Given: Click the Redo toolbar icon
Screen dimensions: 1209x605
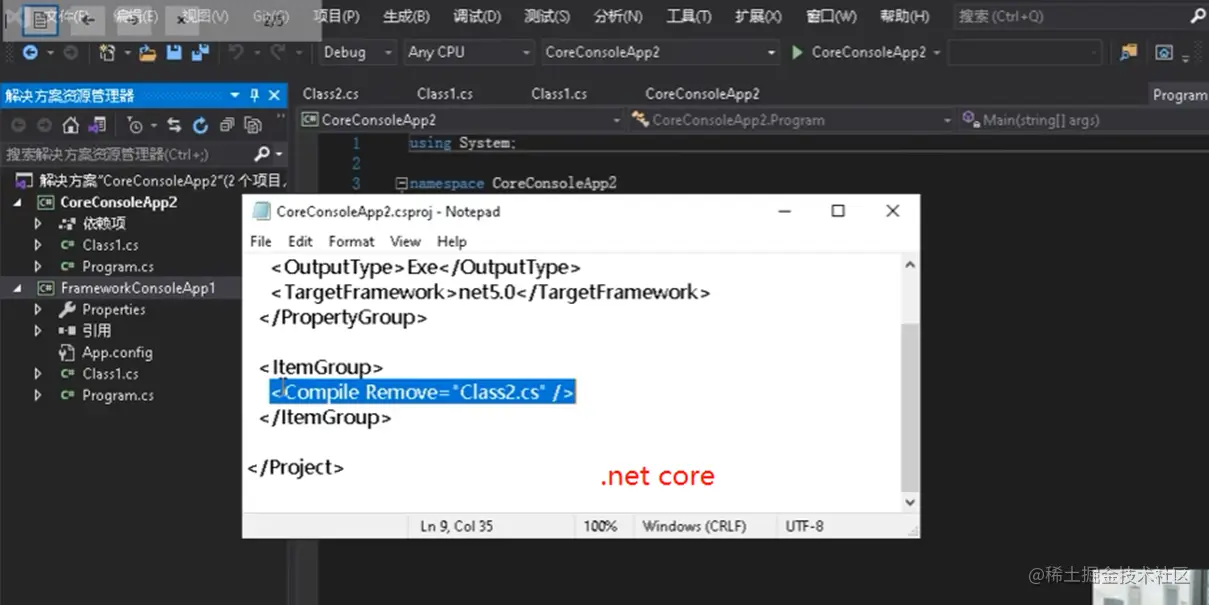Looking at the screenshot, I should click(x=276, y=53).
